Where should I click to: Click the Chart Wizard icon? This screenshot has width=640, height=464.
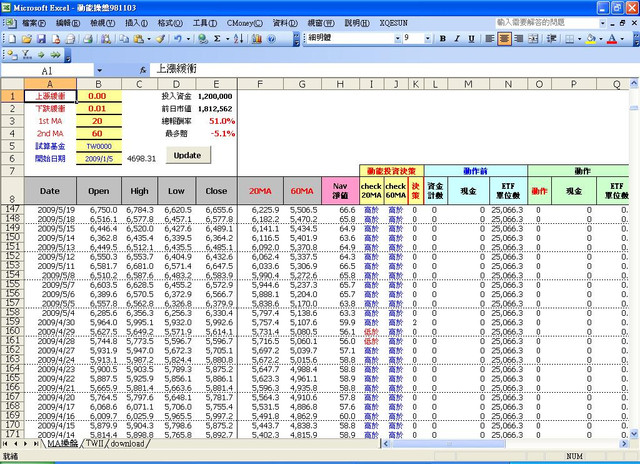coord(258,38)
